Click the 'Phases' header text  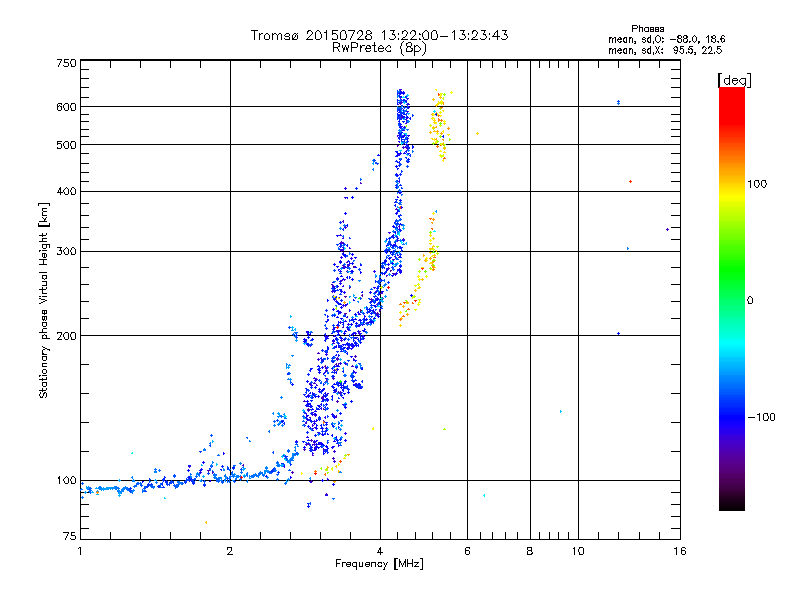pos(647,29)
